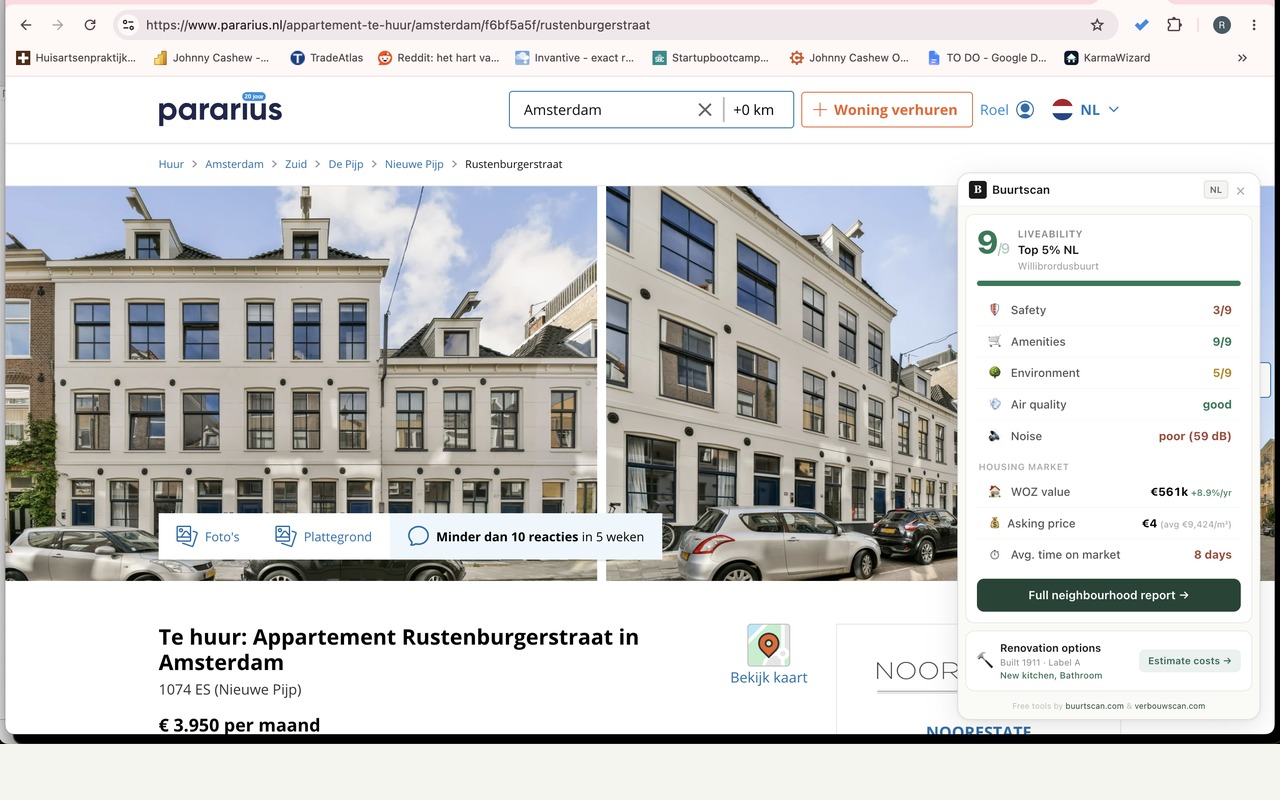Click the Avg. time on market clock icon
The width and height of the screenshot is (1280, 800).
click(994, 555)
